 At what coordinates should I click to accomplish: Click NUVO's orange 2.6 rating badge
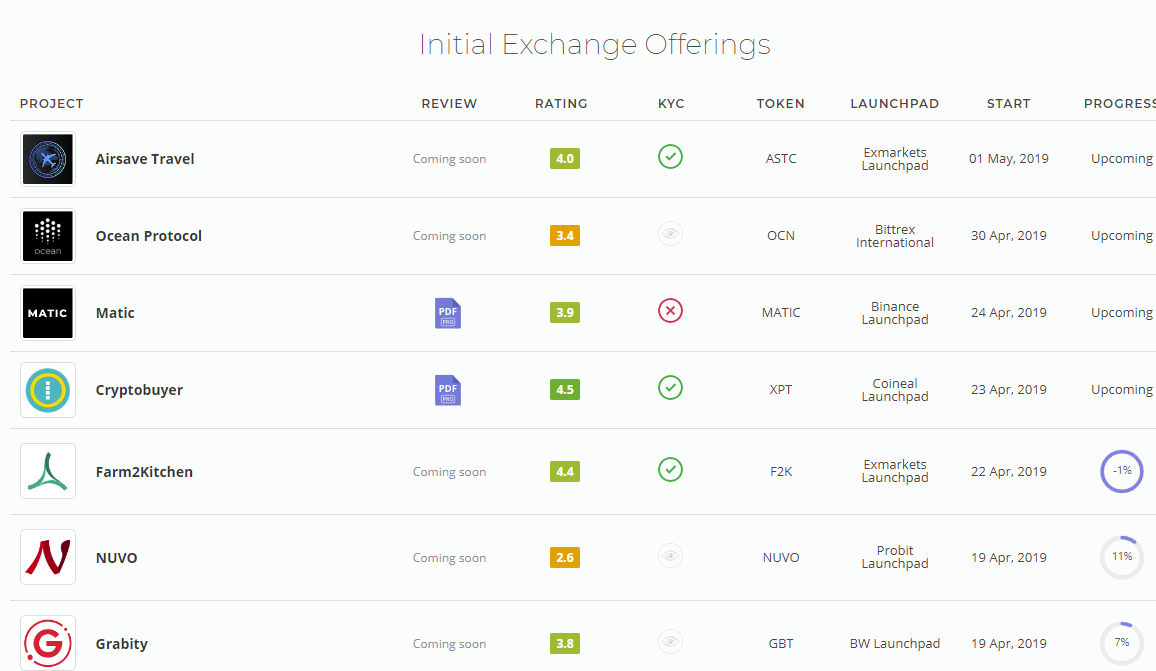pos(565,557)
